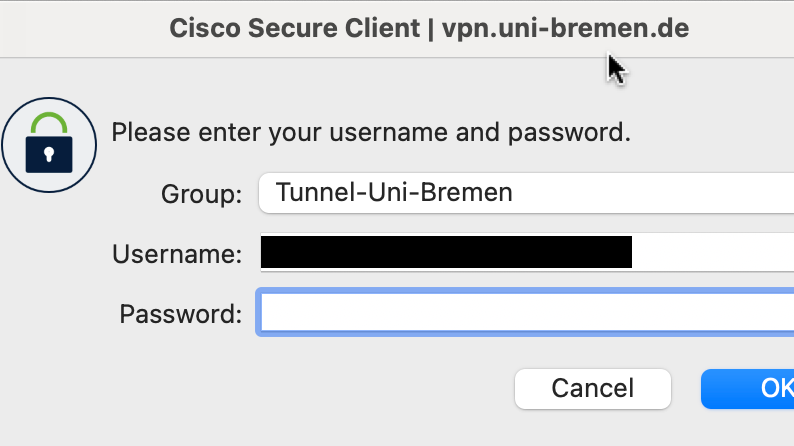
Task: Click the "Username:" label
Action: coord(177,254)
